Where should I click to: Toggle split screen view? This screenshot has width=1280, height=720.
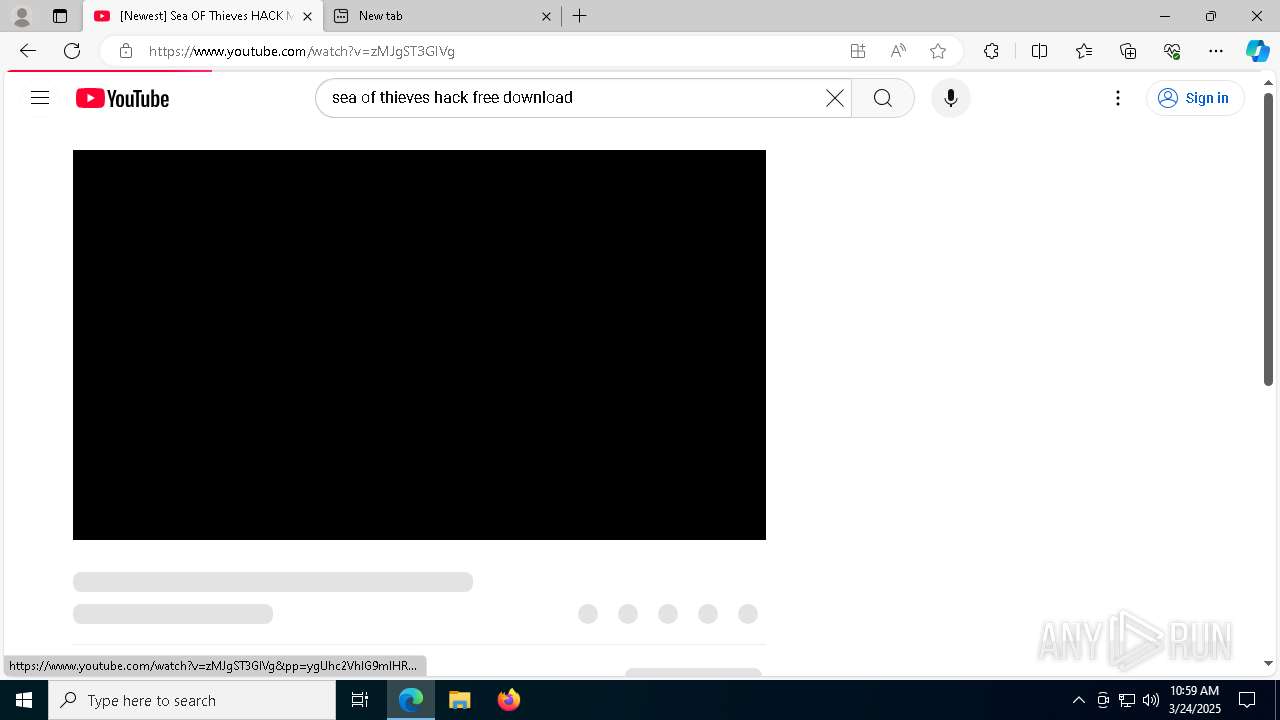(1039, 51)
